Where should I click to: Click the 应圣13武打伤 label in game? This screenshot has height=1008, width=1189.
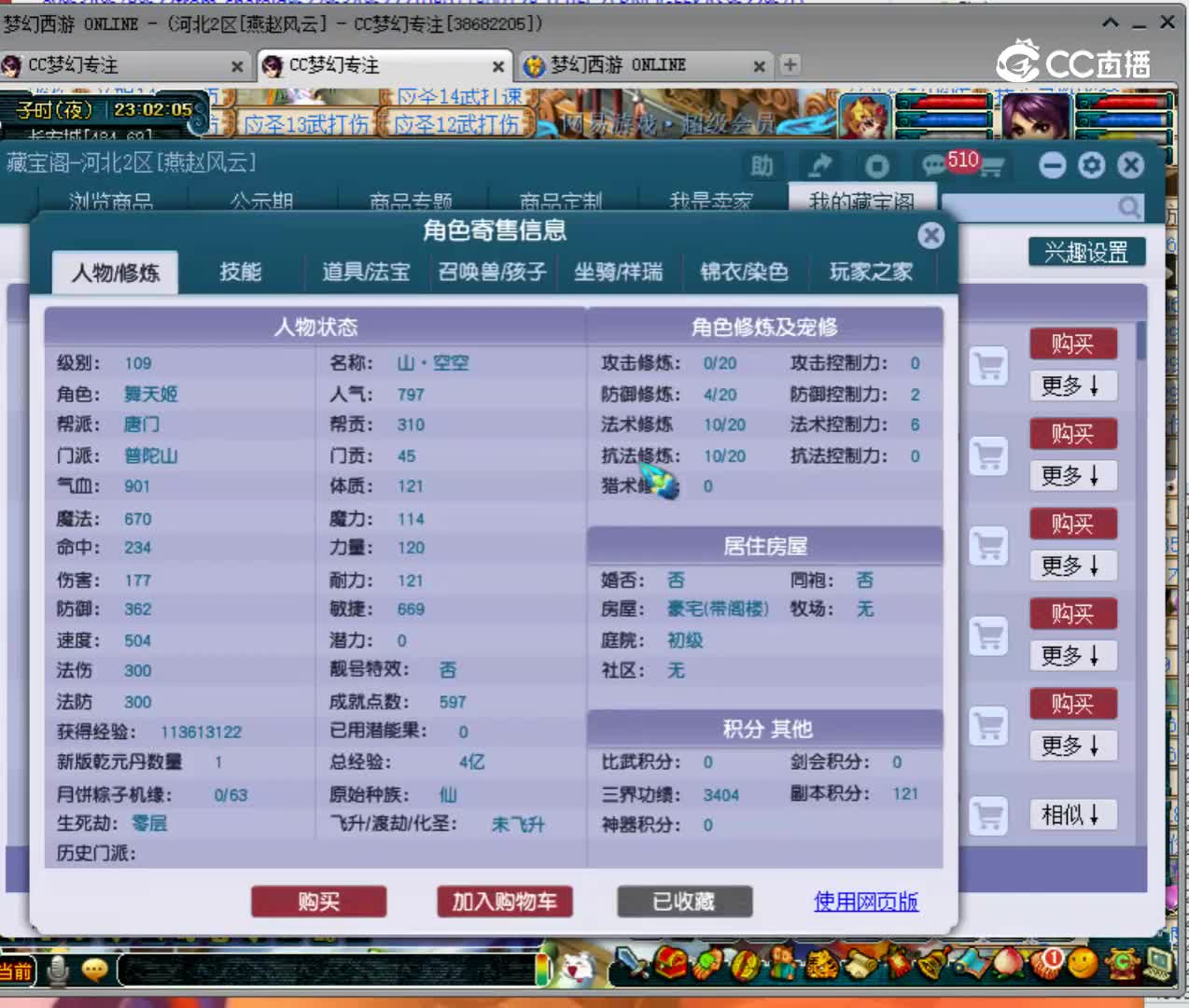tap(305, 123)
